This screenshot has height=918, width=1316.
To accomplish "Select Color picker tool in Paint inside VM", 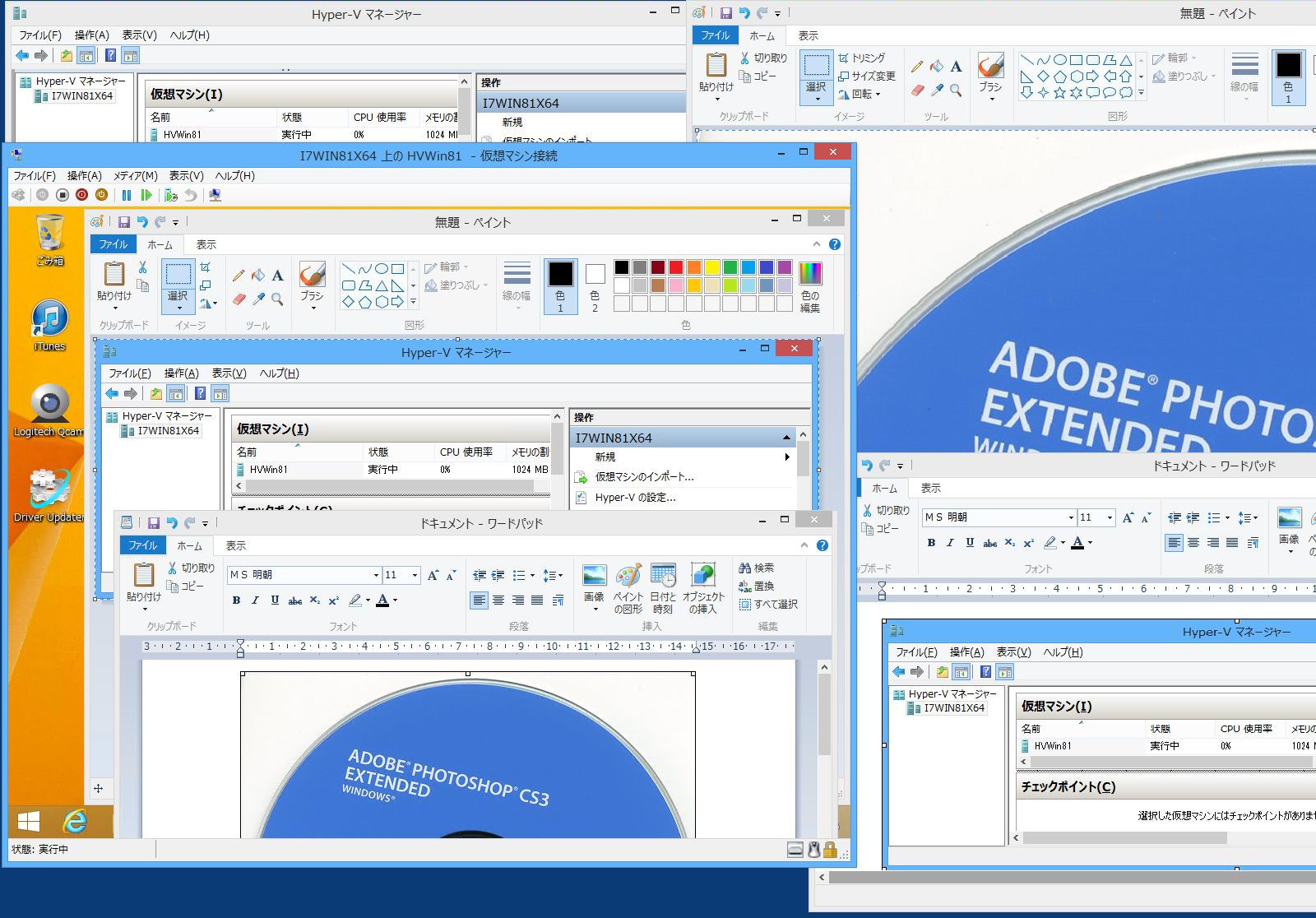I will 258,299.
